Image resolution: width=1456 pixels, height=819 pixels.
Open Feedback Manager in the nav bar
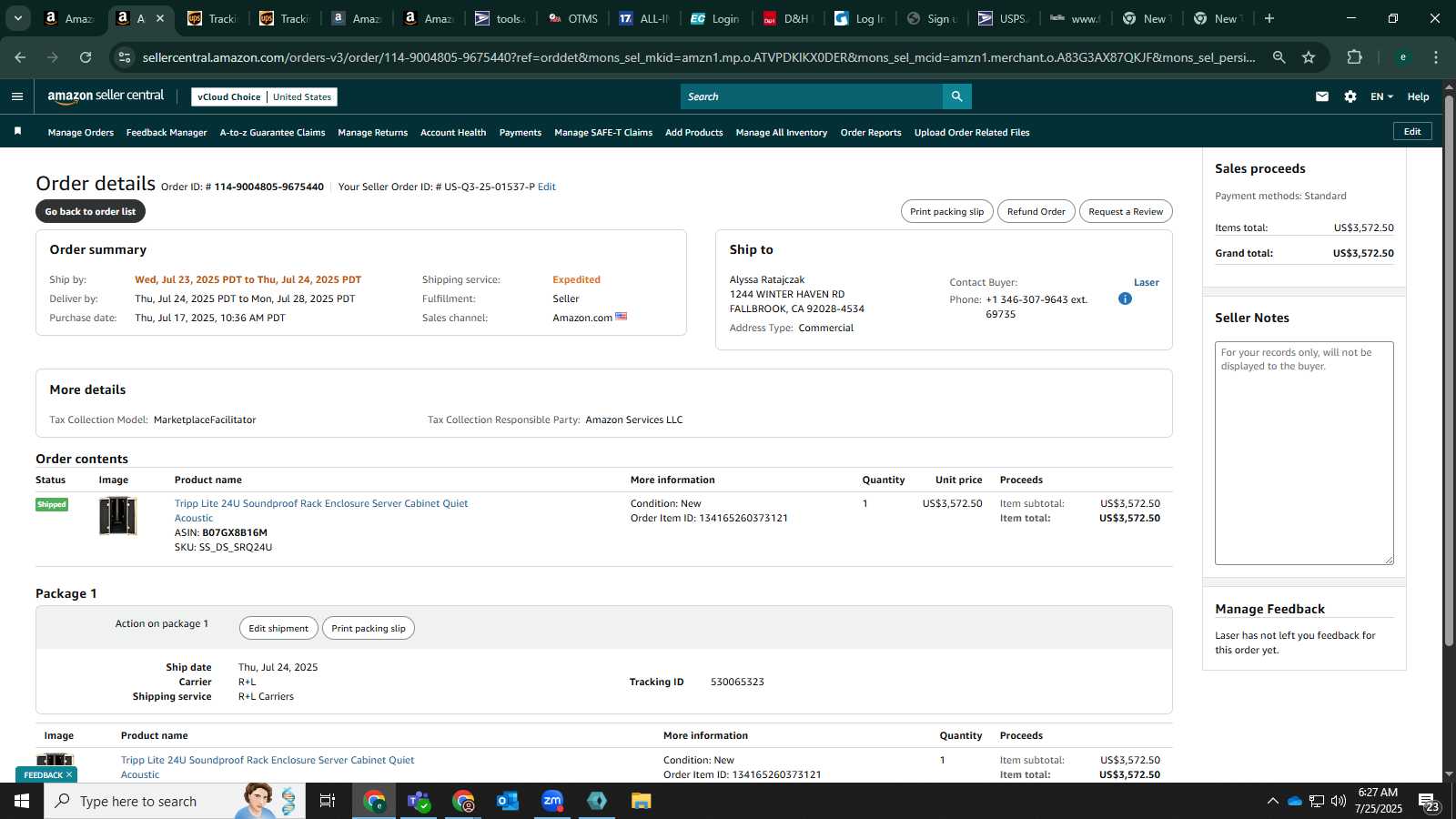click(x=167, y=133)
